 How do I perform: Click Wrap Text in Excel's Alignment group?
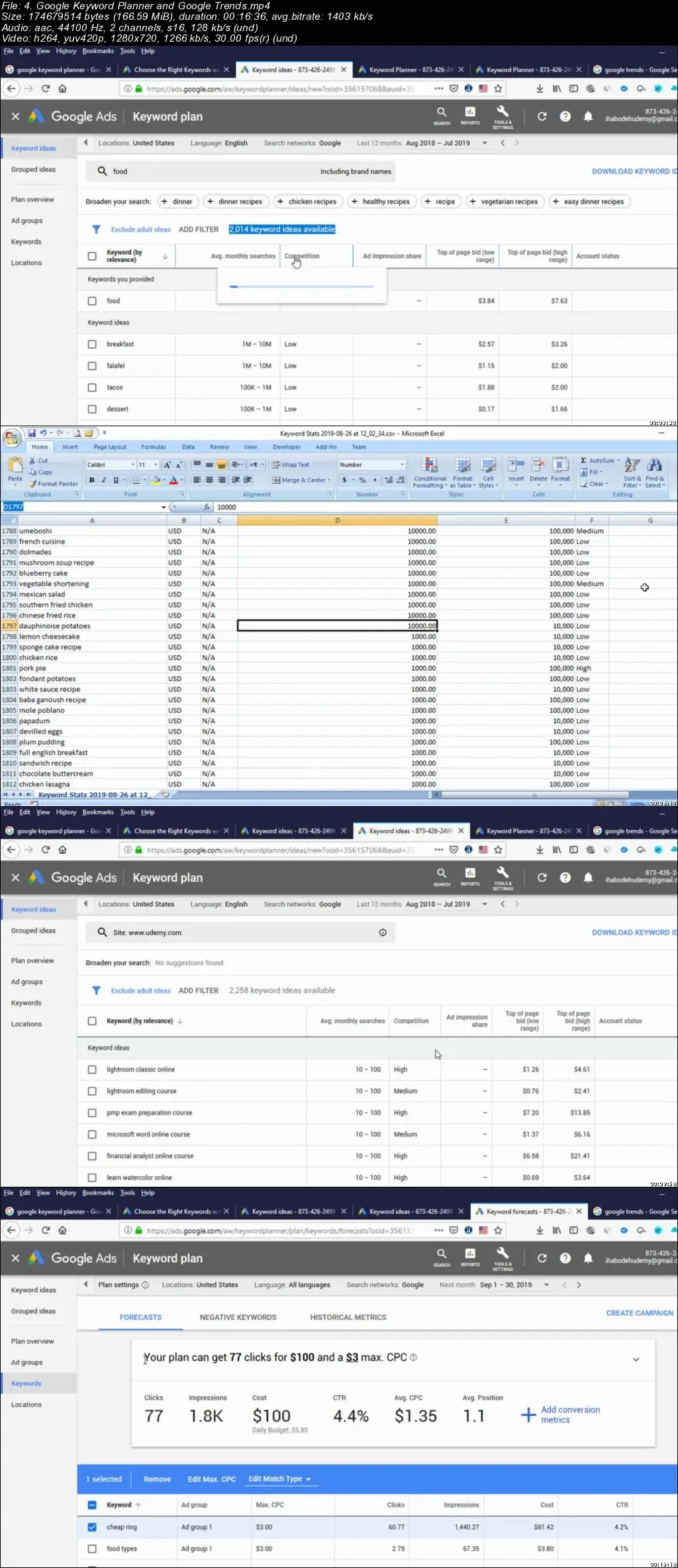pyautogui.click(x=291, y=465)
